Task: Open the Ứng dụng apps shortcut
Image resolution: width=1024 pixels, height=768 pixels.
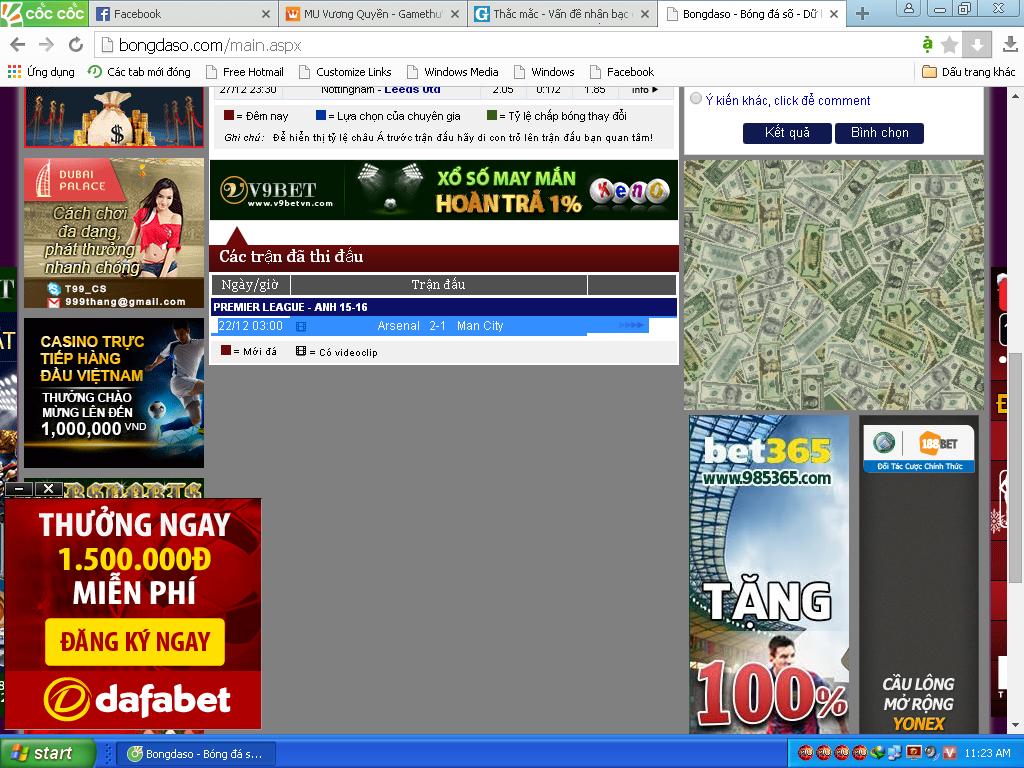Action: coord(41,72)
